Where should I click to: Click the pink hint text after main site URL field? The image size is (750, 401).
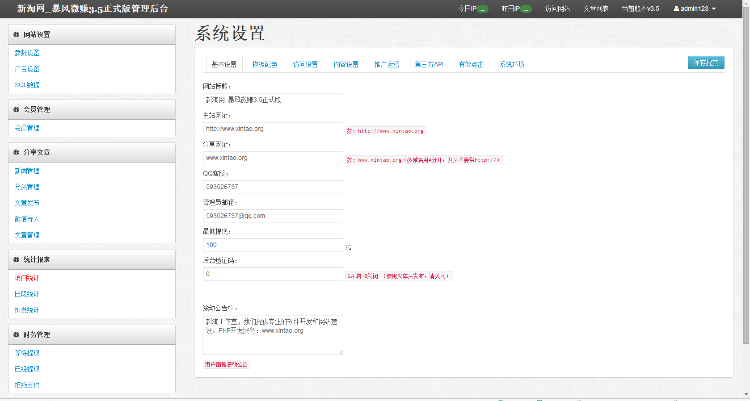tap(385, 131)
